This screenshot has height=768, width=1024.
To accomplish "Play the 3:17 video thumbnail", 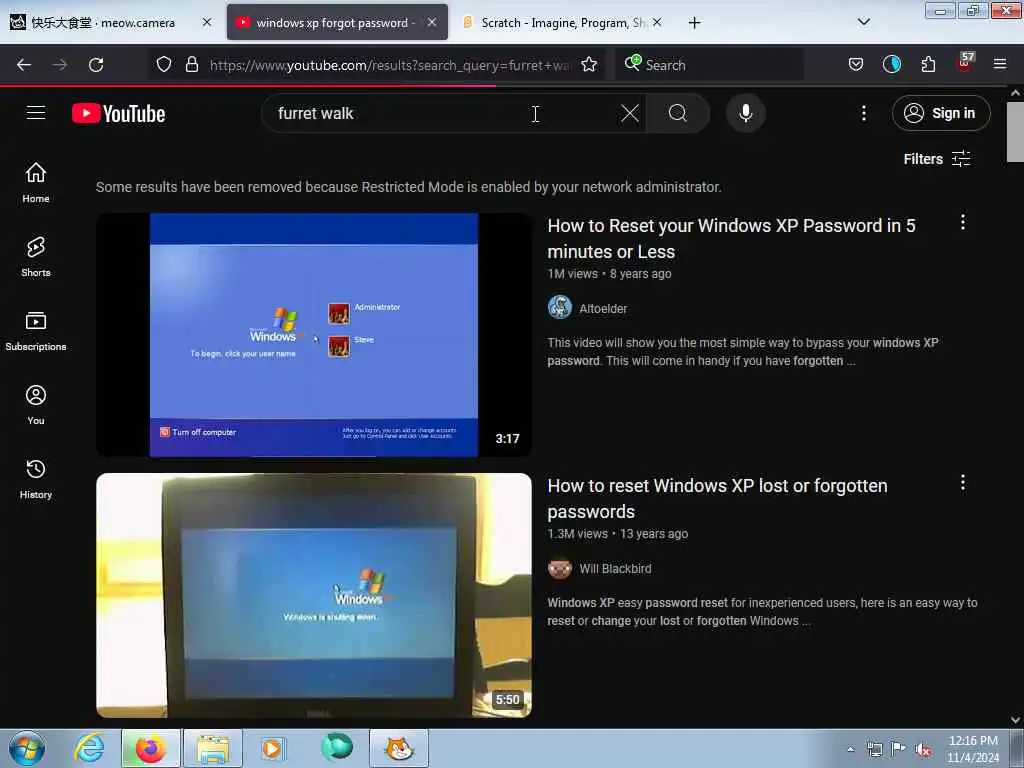I will pyautogui.click(x=313, y=335).
